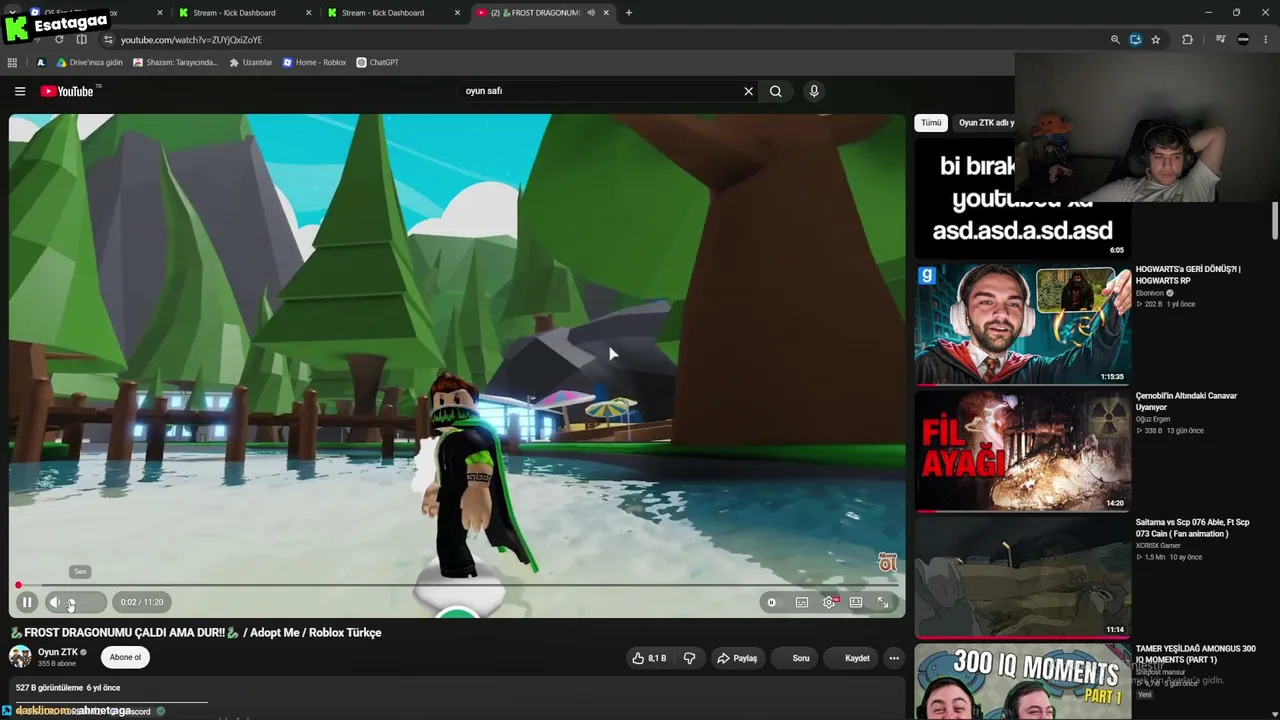
Task: Open the Çernobil'in Altındaki Canavar video title
Action: click(1186, 402)
